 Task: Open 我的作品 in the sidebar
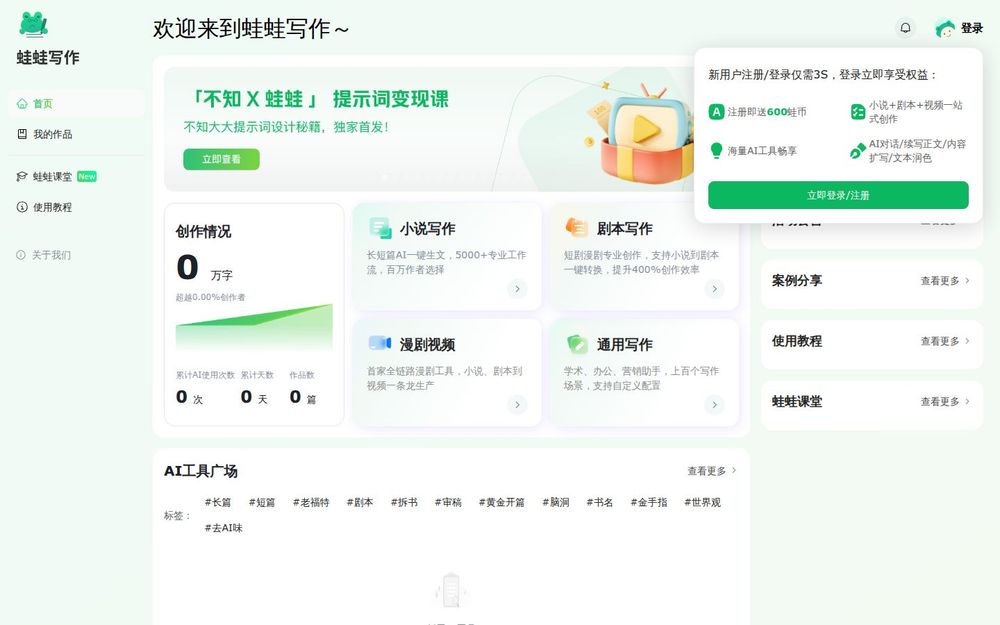click(x=77, y=134)
